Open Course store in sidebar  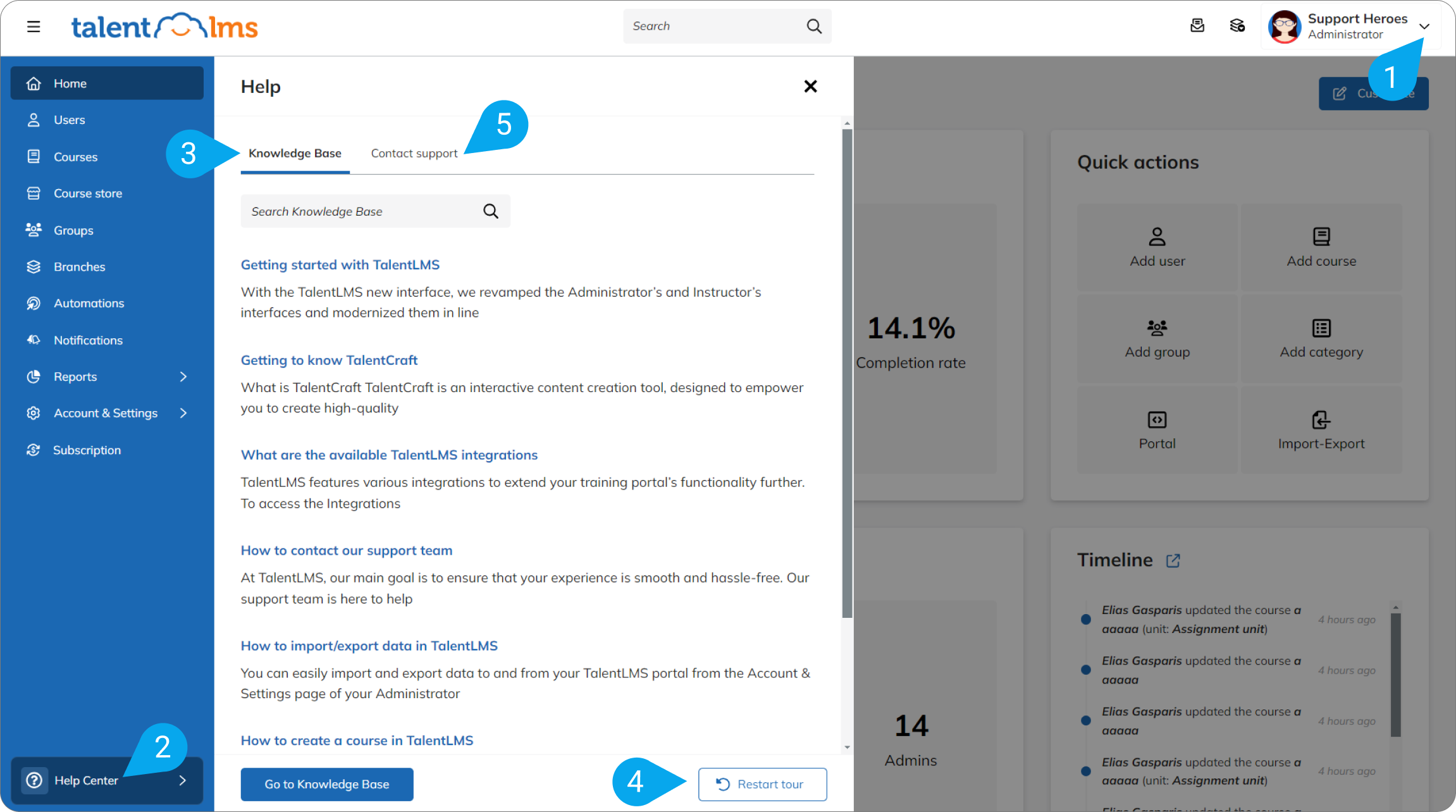107,194
